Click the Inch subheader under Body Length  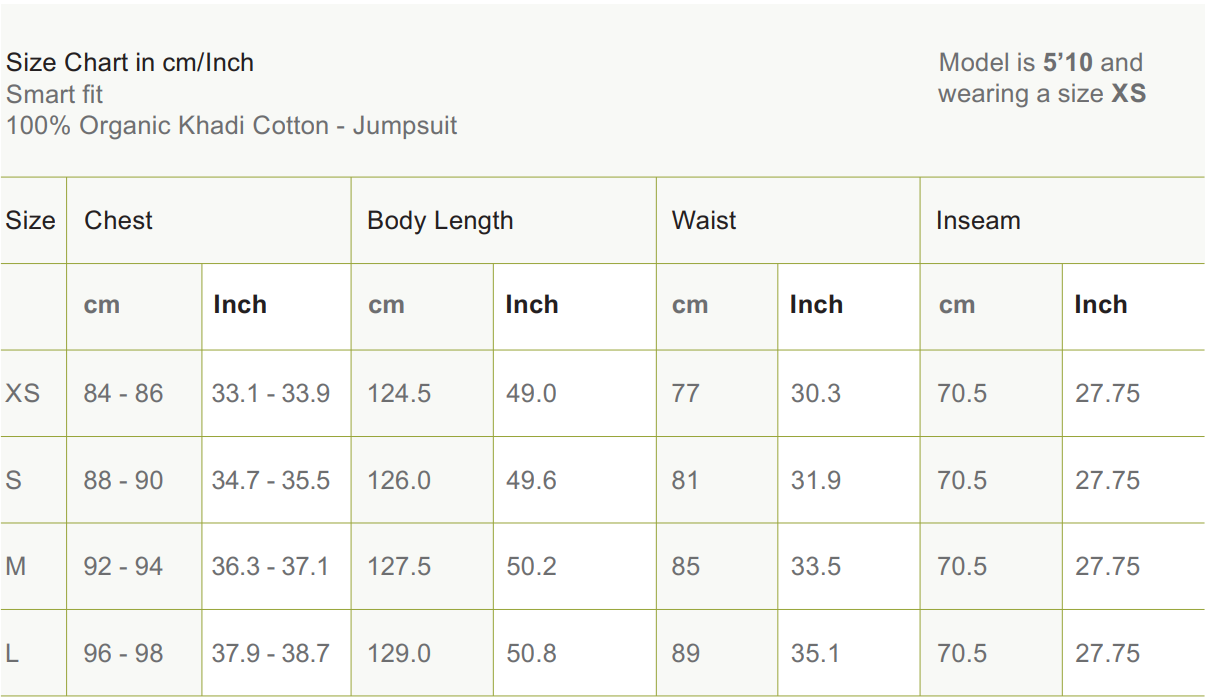[x=531, y=305]
